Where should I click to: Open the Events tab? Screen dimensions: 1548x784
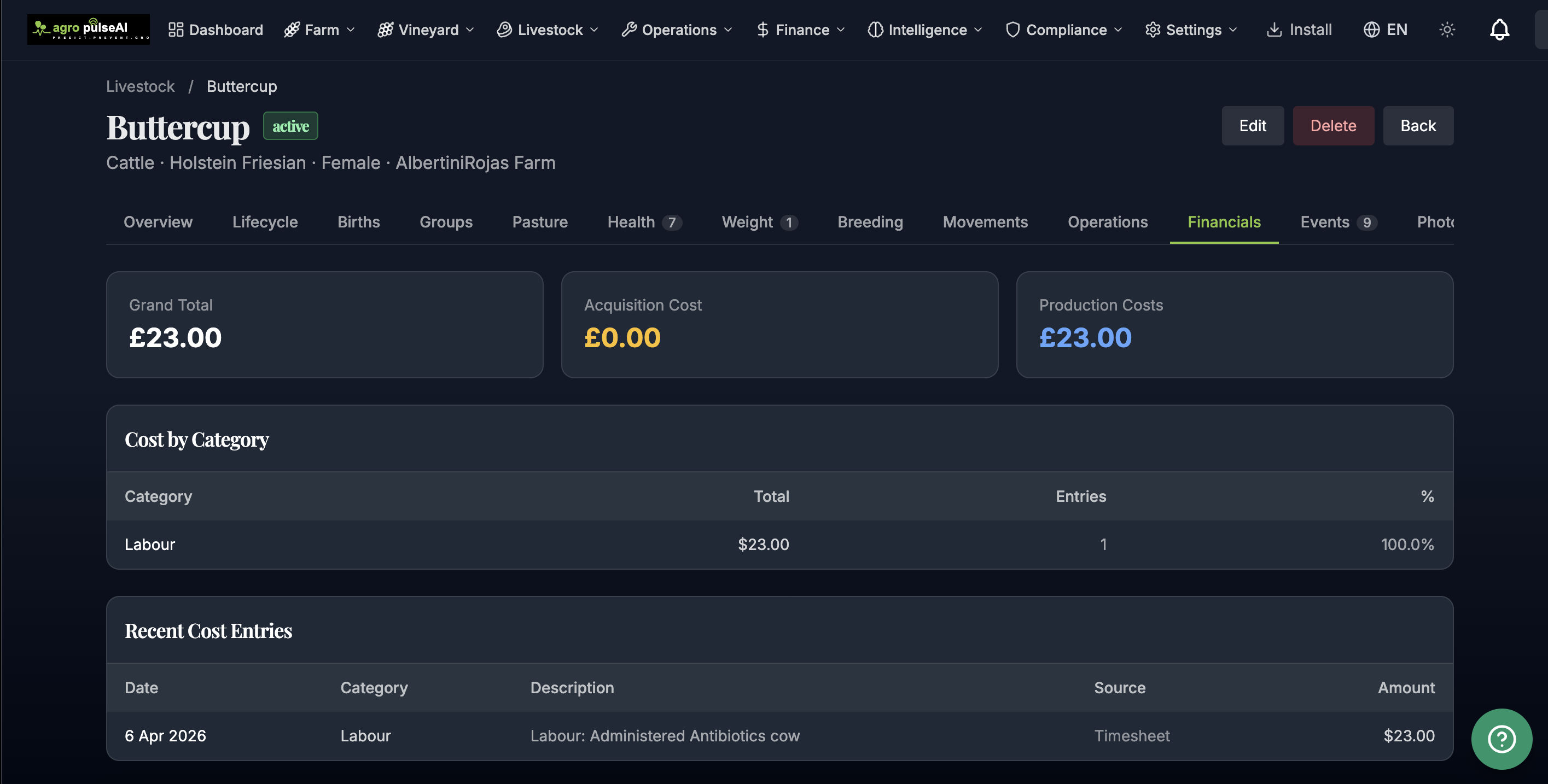pos(1339,223)
